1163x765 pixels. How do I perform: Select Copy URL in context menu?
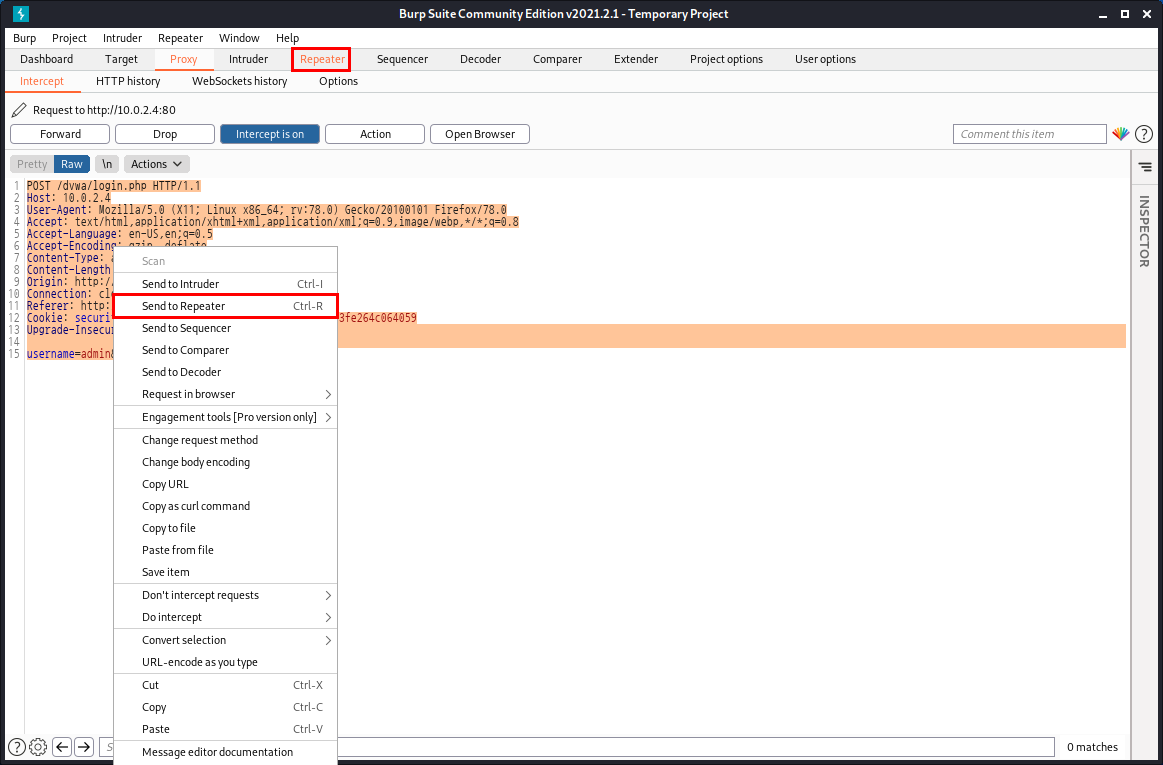coord(225,485)
